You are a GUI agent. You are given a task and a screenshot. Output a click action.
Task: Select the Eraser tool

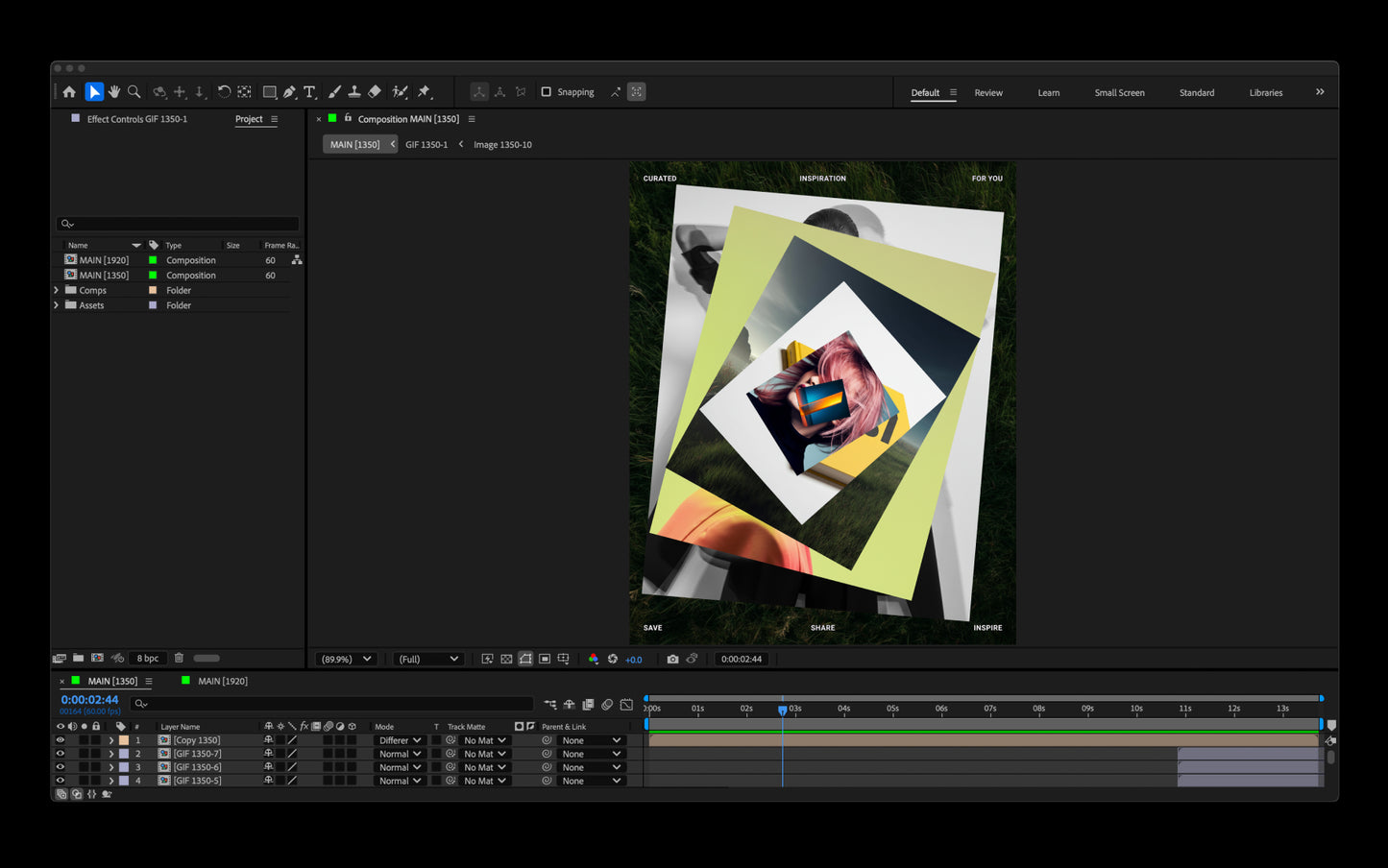[375, 92]
